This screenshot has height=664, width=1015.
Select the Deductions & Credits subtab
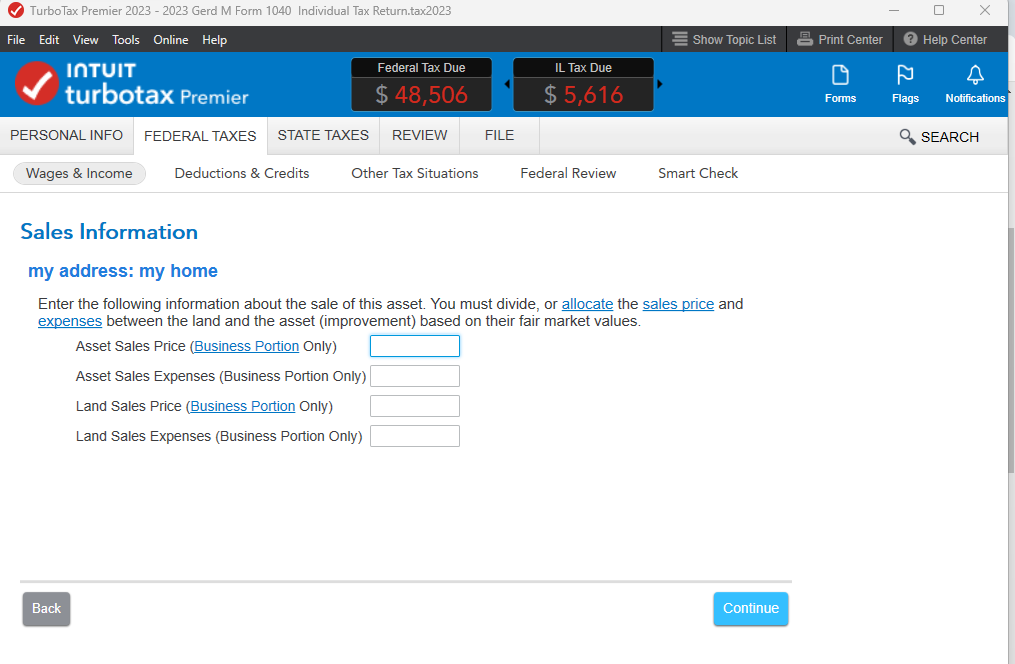(x=242, y=173)
